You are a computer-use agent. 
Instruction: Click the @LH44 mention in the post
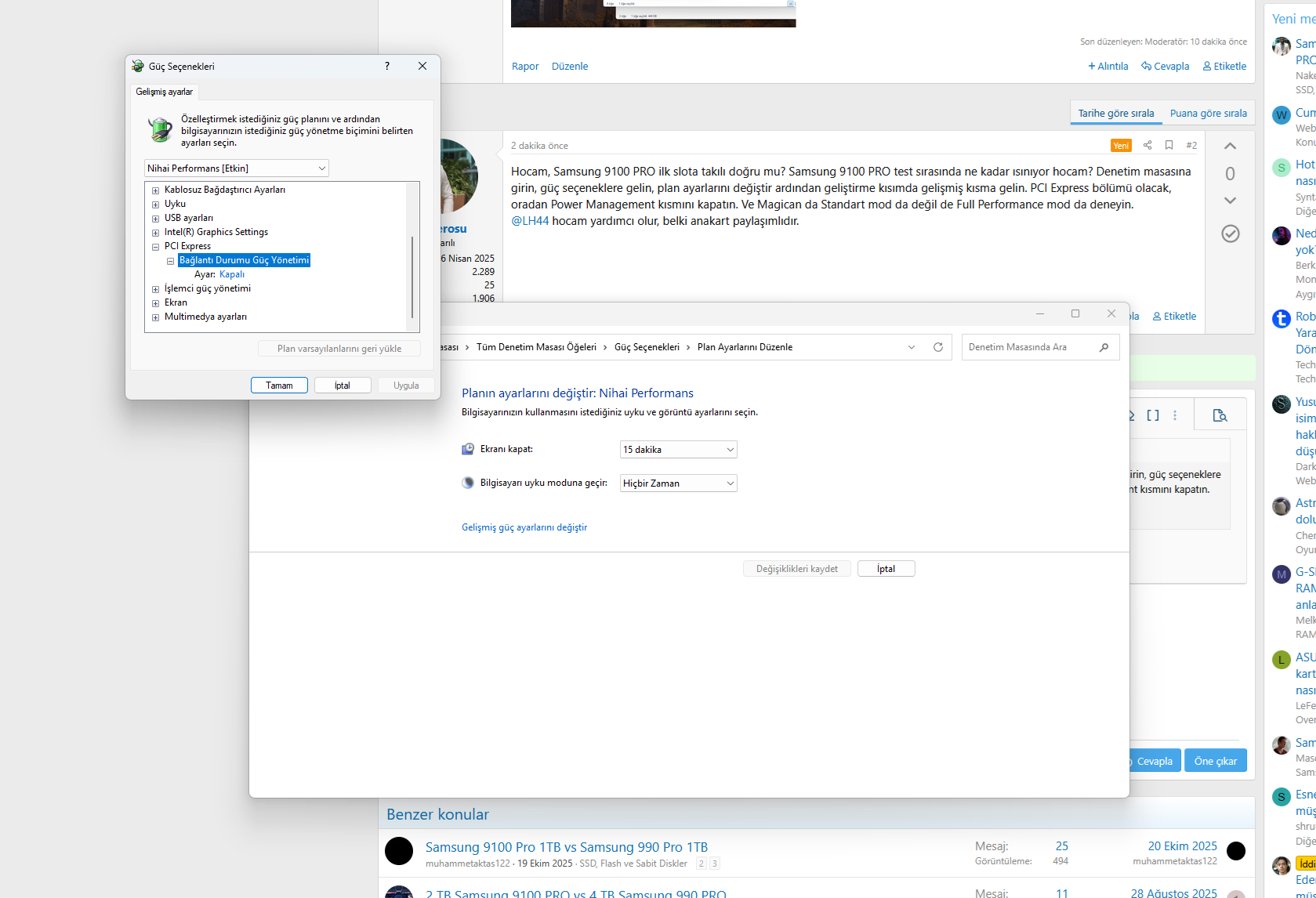click(530, 221)
